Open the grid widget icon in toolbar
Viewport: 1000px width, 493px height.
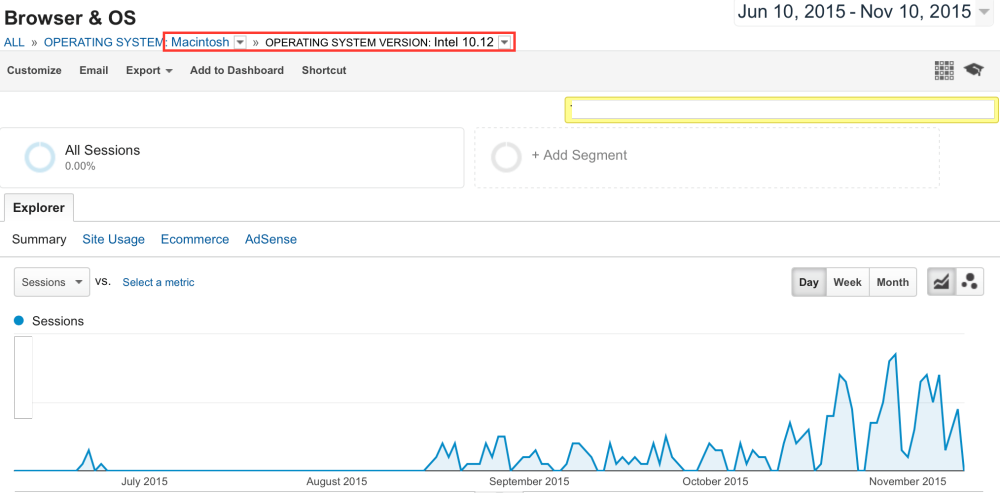(x=943, y=70)
